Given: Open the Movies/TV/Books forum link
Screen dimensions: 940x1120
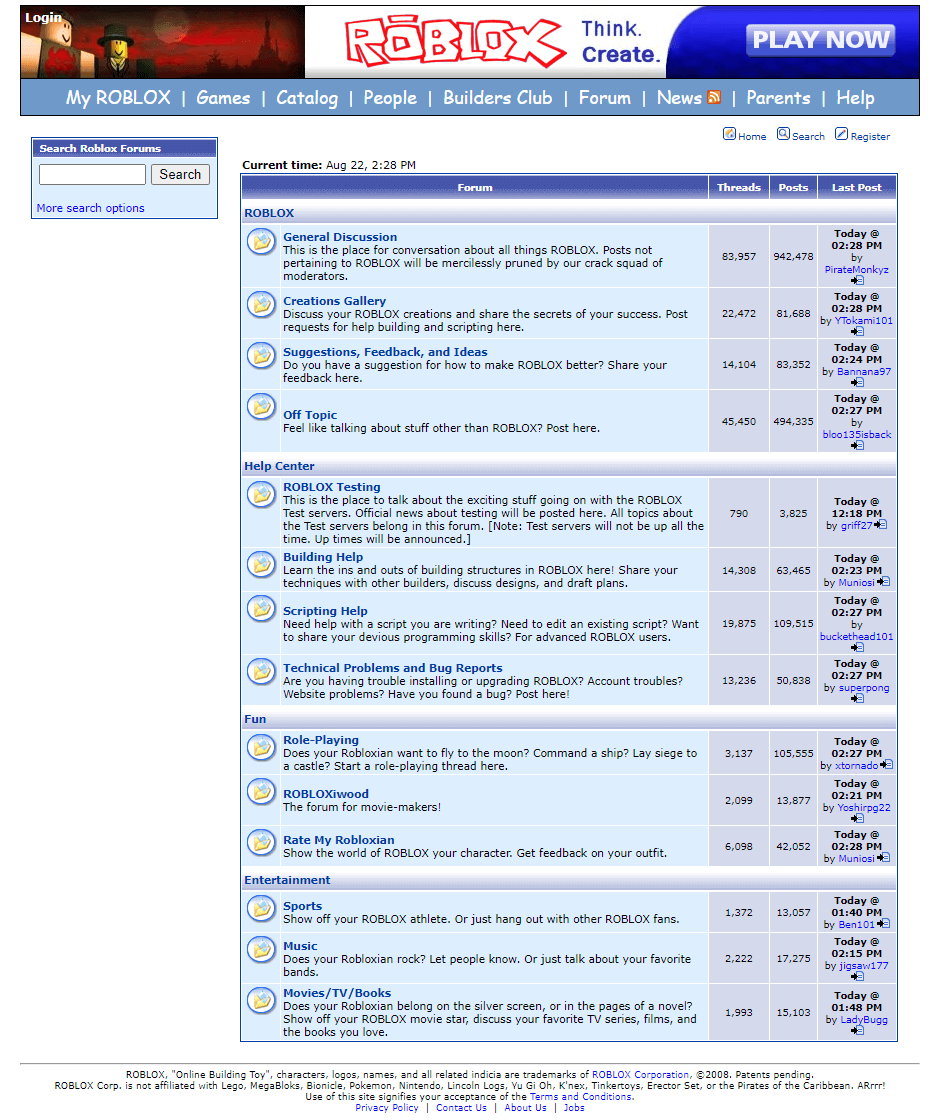Looking at the screenshot, I should click(337, 993).
